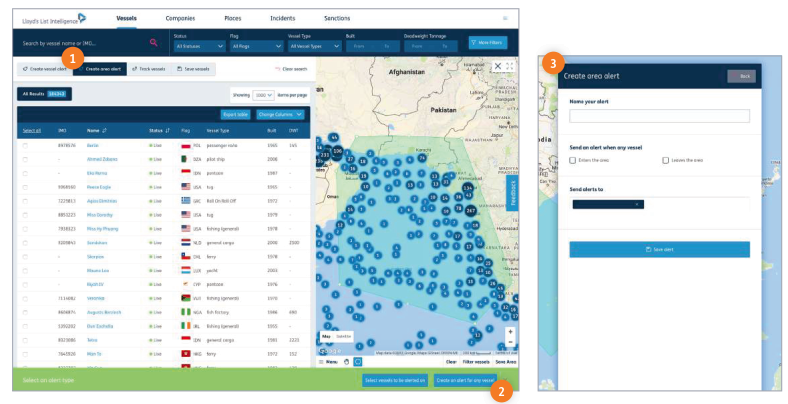Click the vessel cluster marker 44
788x404 pixels.
click(334, 137)
